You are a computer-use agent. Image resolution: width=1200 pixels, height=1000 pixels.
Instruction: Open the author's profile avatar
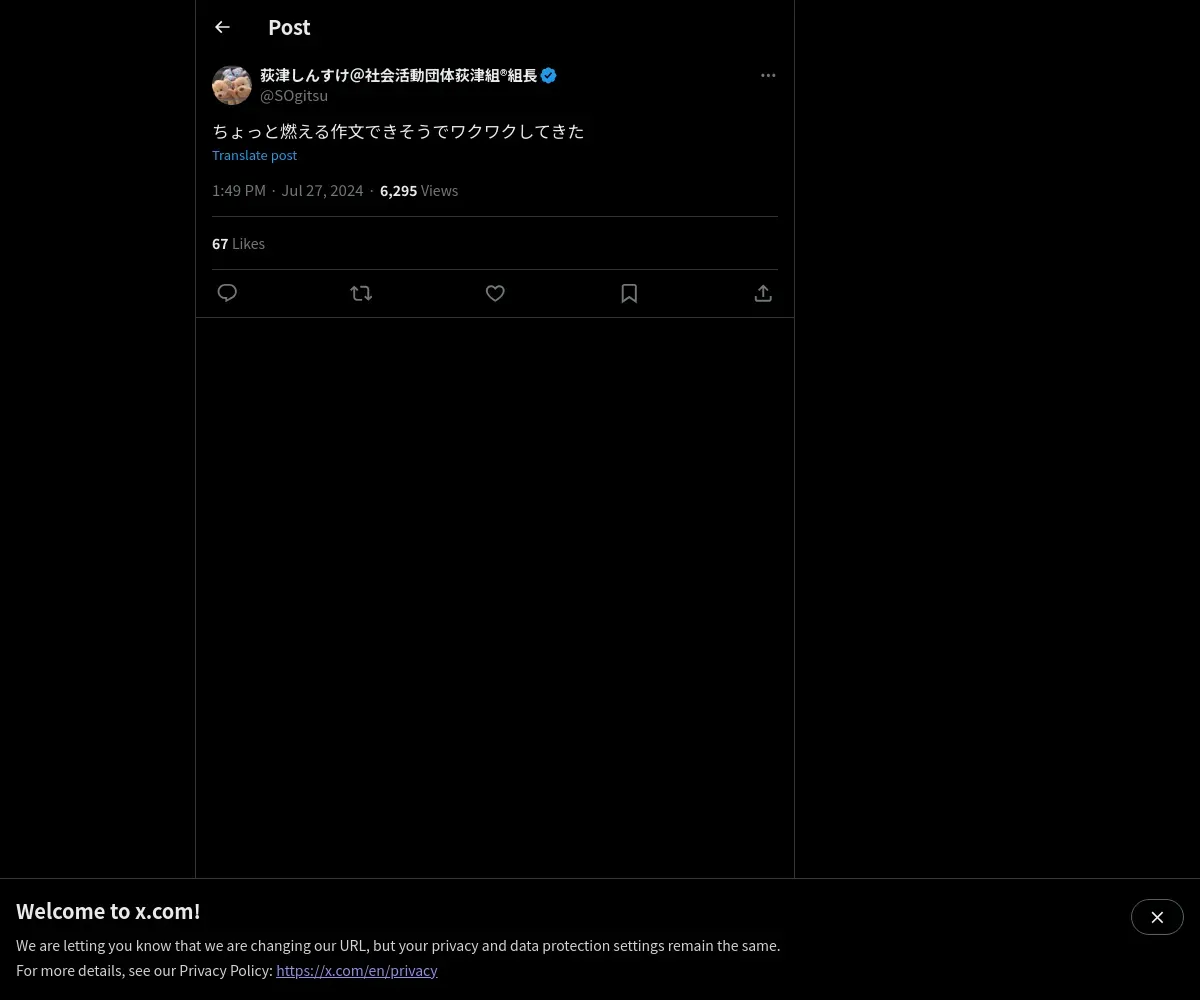coord(232,85)
